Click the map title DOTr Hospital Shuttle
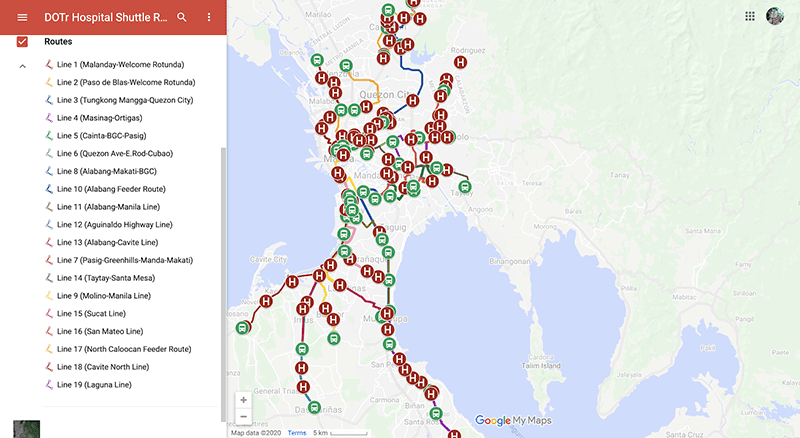800x438 pixels. click(x=106, y=17)
